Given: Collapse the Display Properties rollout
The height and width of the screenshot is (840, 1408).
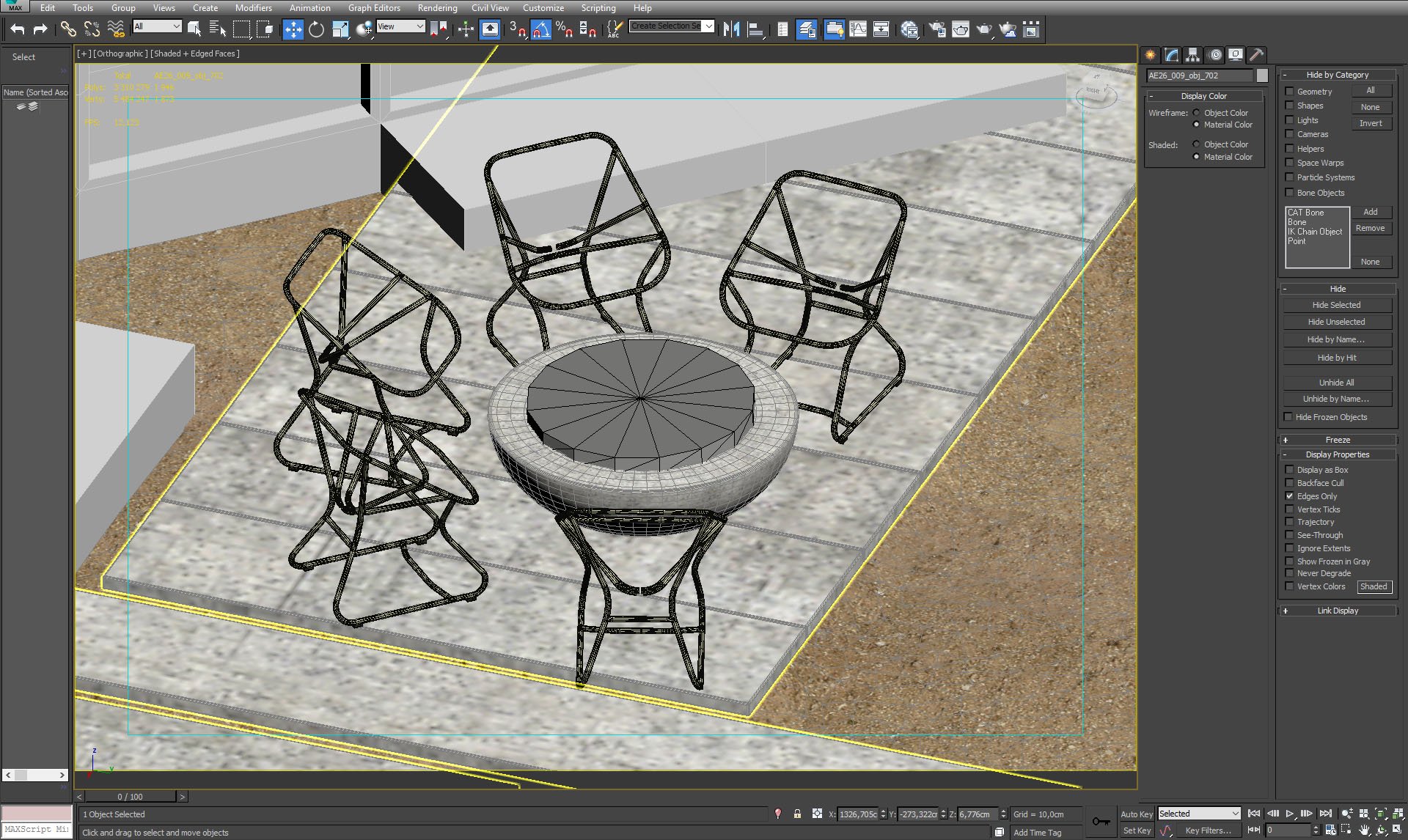Looking at the screenshot, I should coord(1338,454).
